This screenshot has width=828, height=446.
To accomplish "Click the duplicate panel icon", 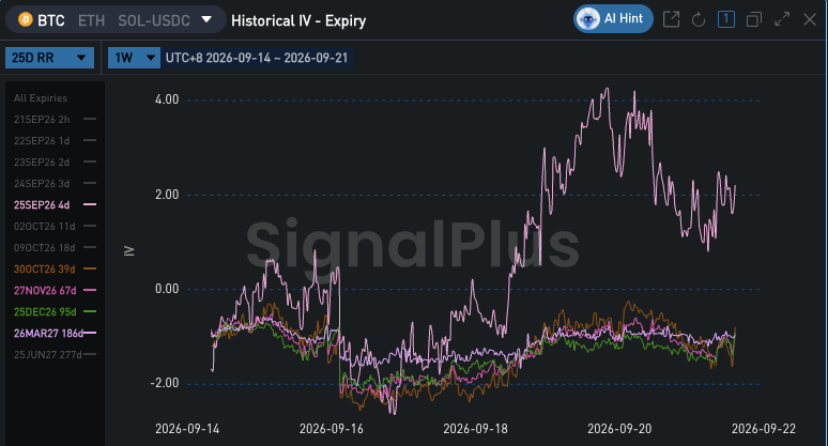I will click(754, 20).
